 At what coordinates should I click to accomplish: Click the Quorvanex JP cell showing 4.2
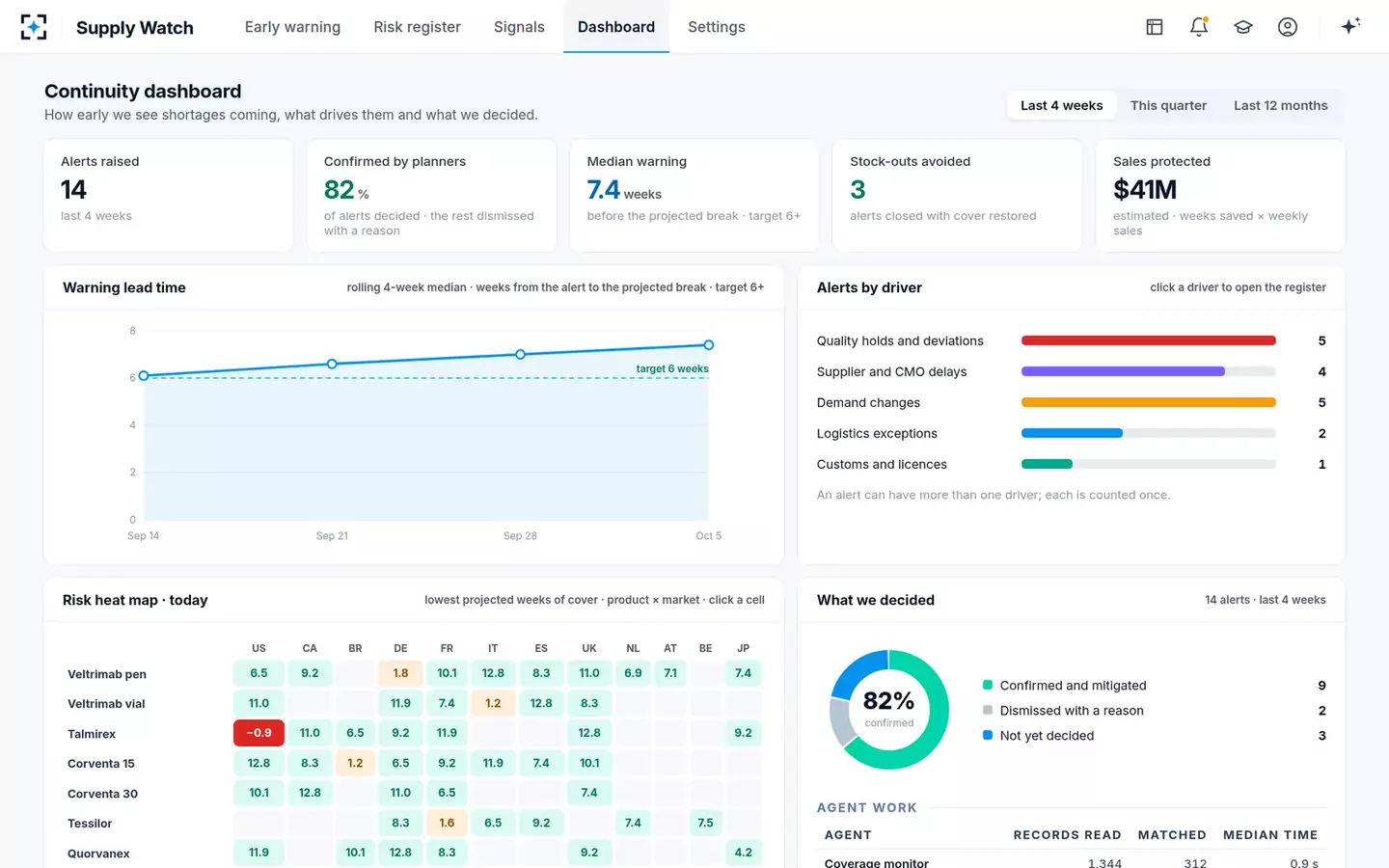tap(743, 853)
